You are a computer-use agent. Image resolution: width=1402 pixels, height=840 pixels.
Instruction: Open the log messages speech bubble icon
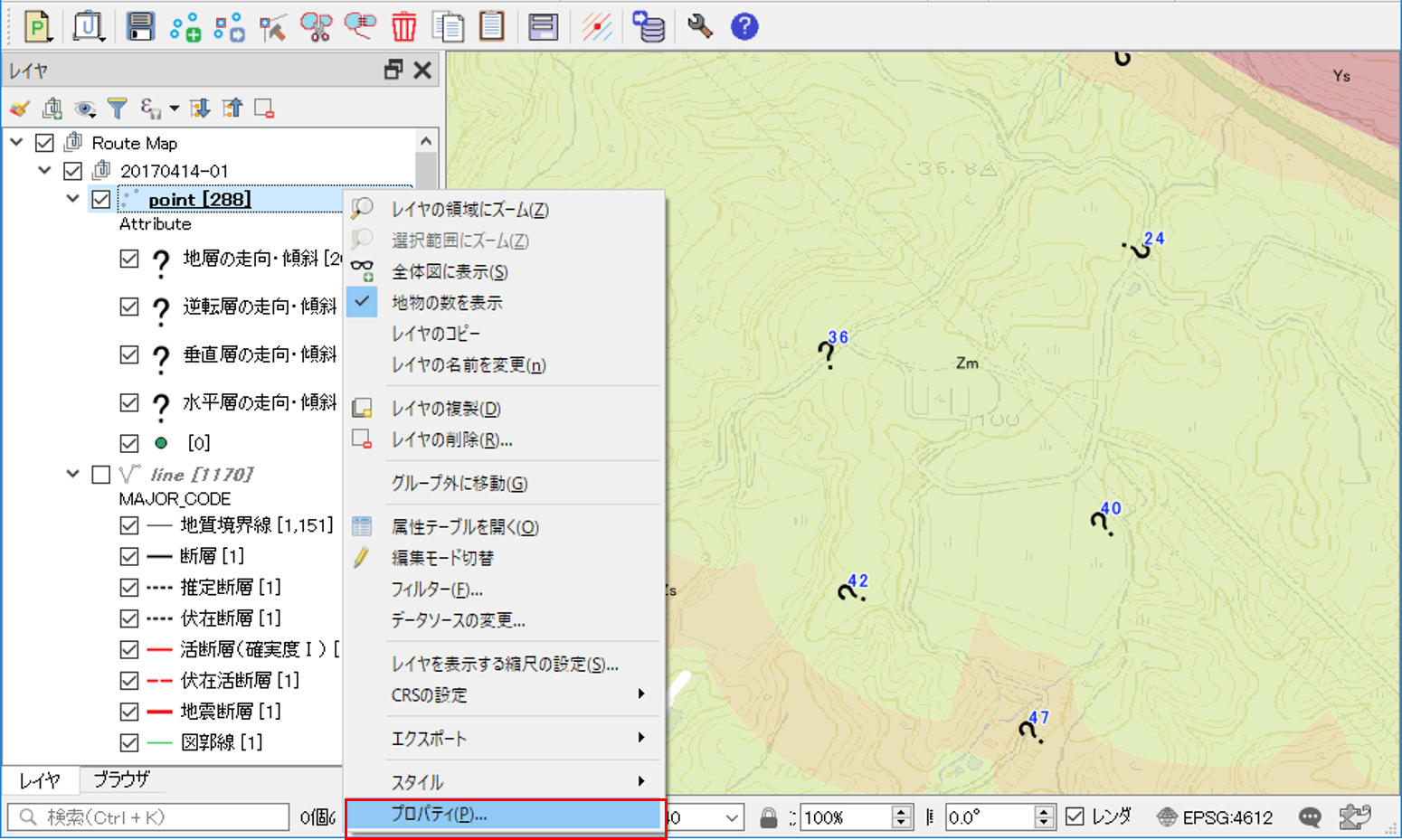1309,817
